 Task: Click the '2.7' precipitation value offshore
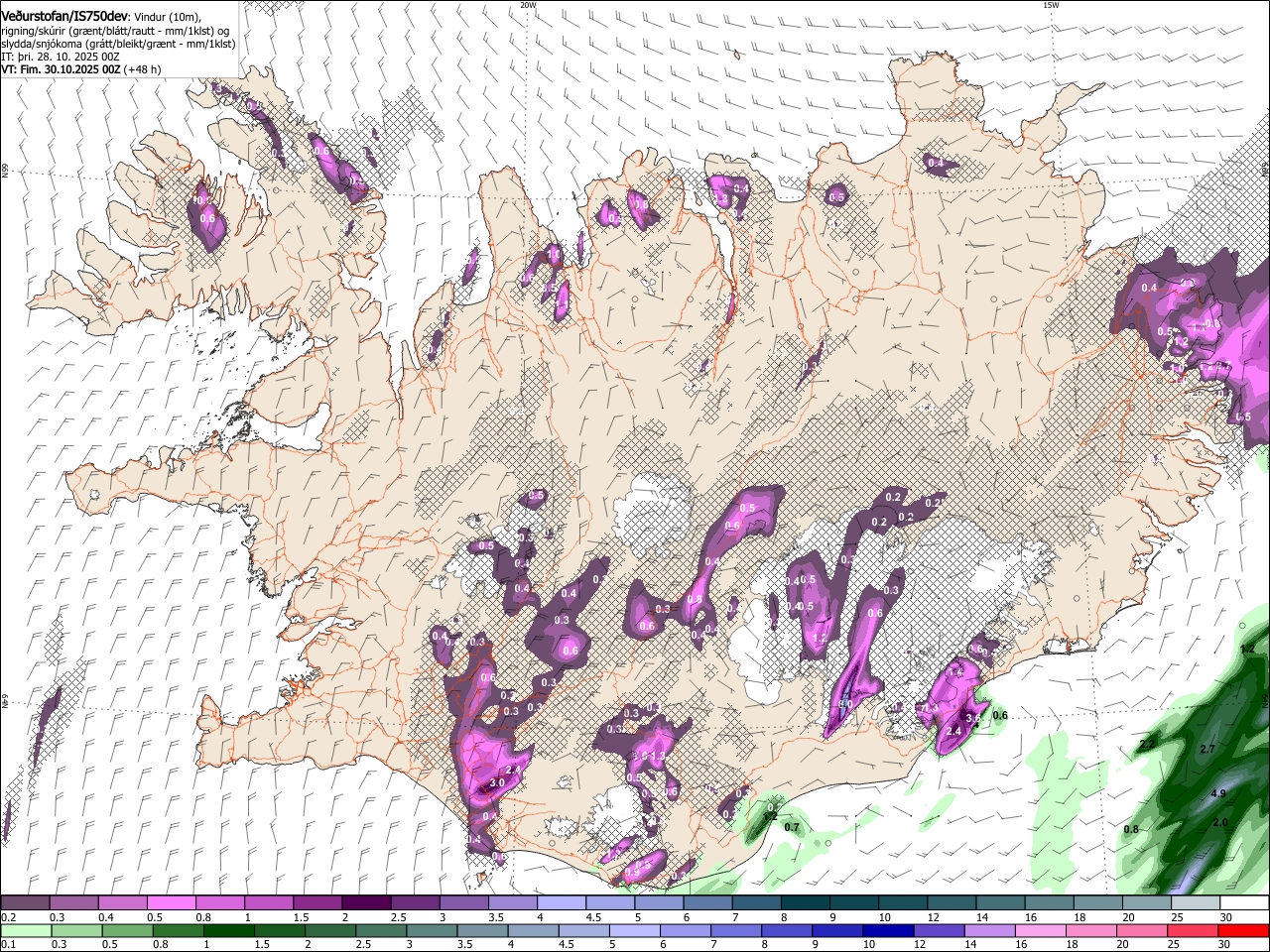1207,749
